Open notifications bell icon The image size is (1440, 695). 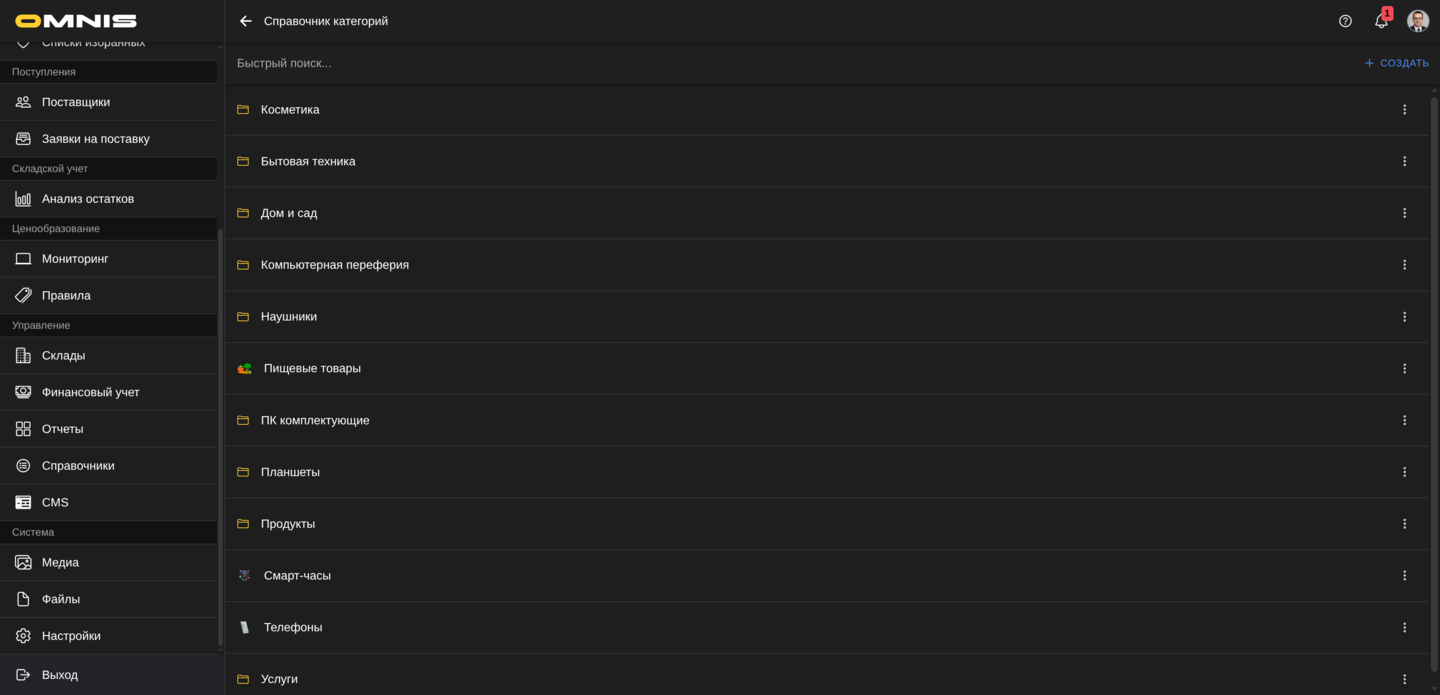(1381, 21)
